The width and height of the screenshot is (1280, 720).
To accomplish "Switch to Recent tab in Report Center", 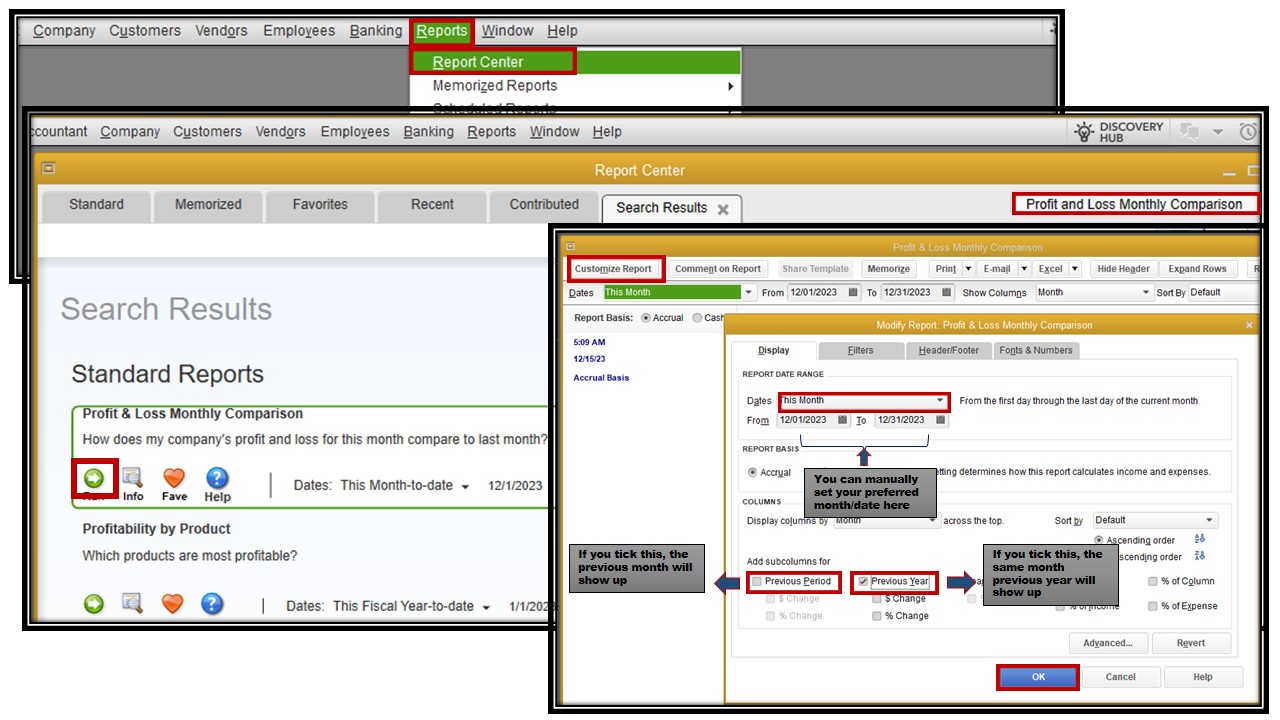I will click(x=432, y=205).
